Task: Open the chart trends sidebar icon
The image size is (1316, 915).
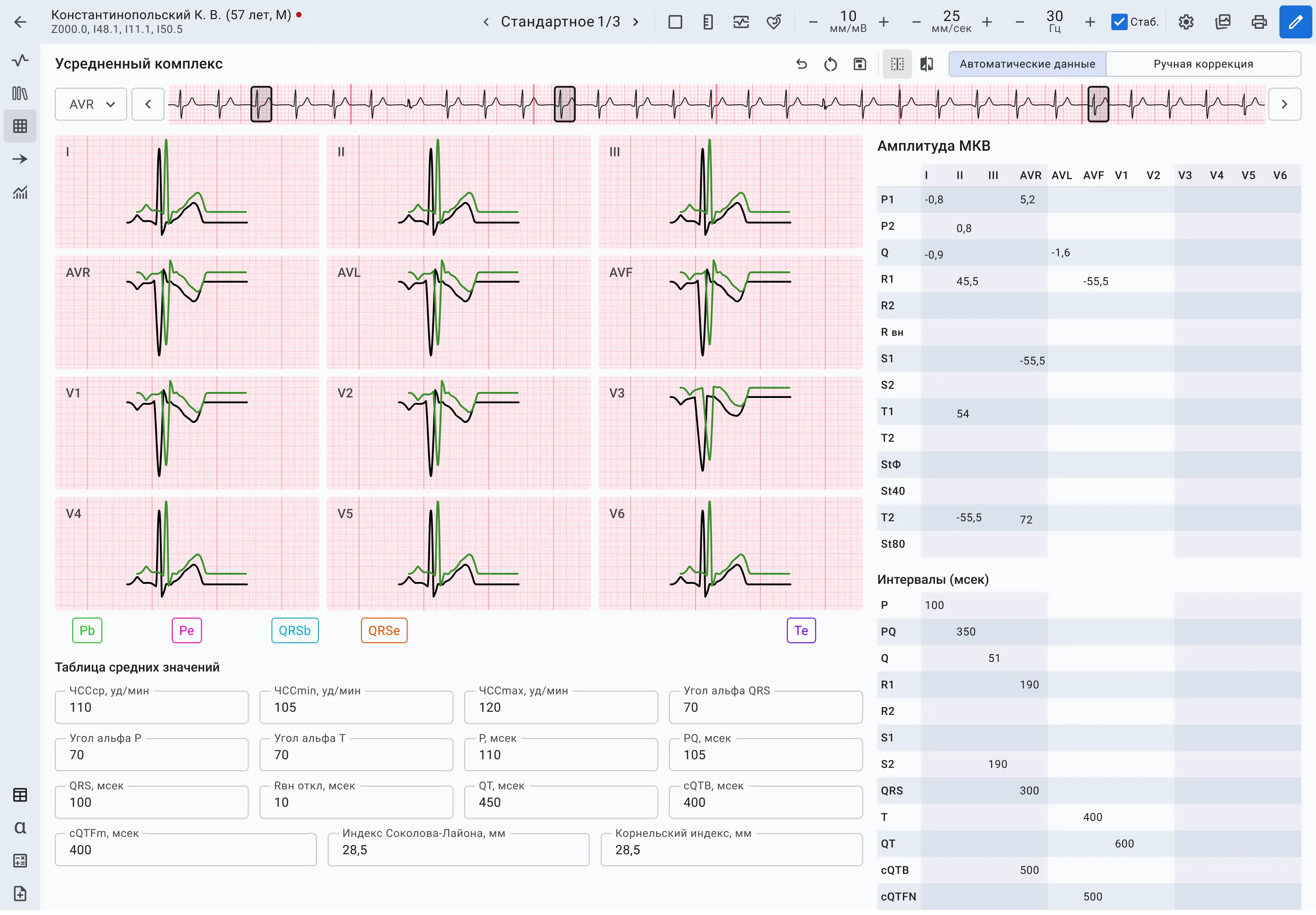Action: [x=20, y=192]
